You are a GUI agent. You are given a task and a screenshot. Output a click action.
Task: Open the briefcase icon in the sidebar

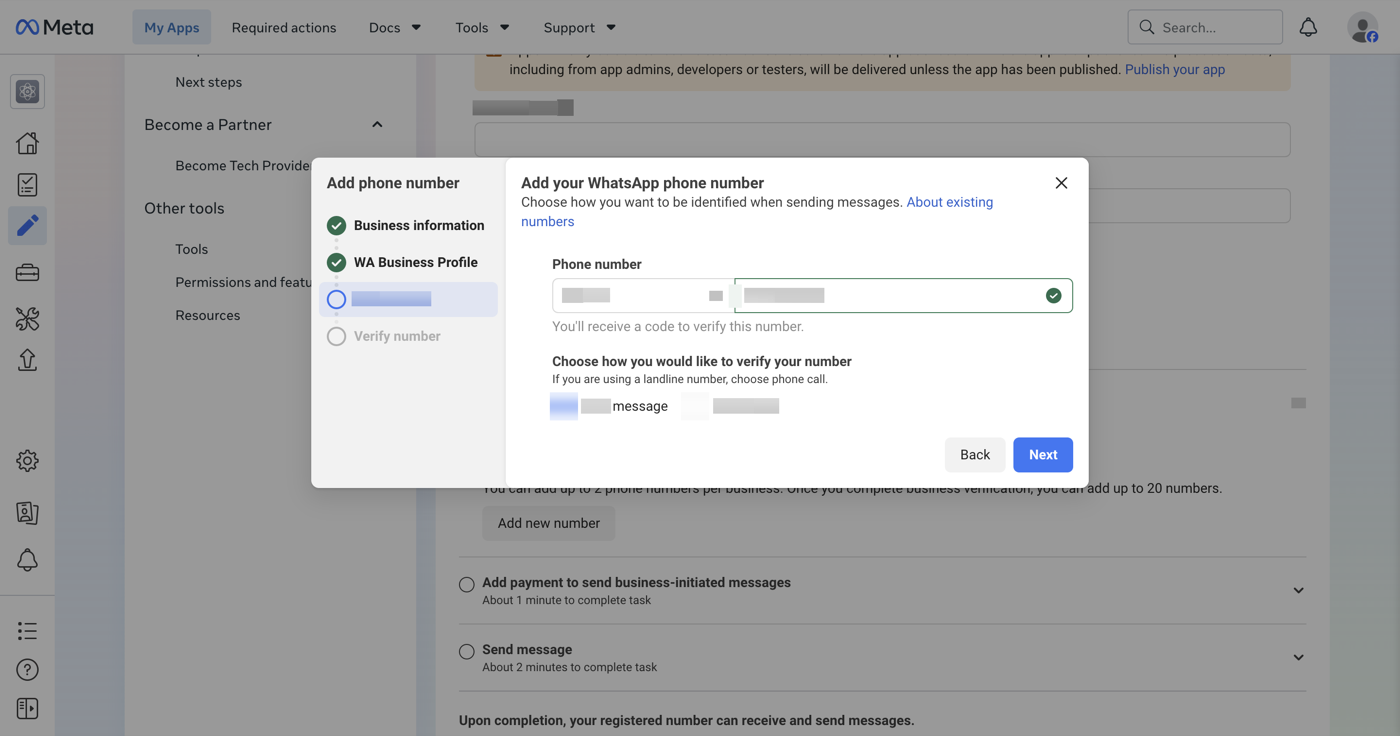[27, 272]
